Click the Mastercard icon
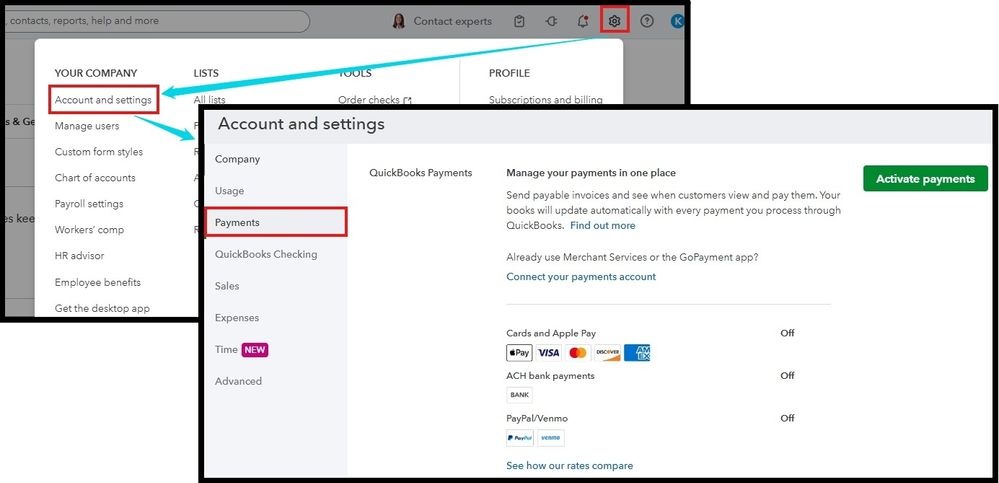 click(578, 352)
